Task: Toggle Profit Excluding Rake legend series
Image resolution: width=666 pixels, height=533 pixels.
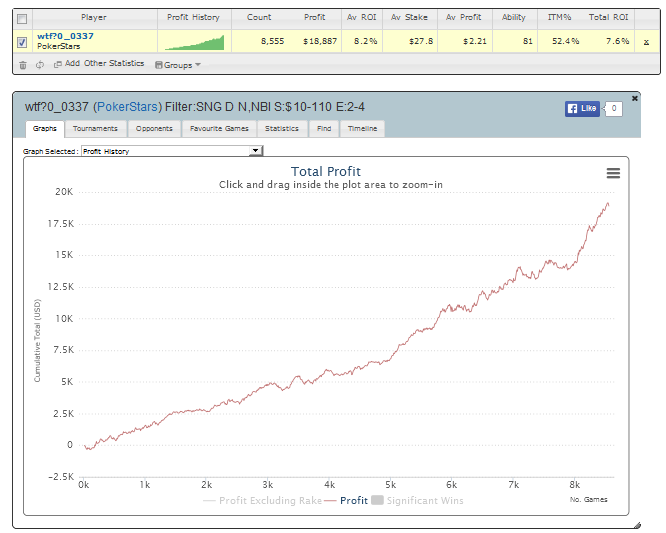Action: click(x=262, y=501)
